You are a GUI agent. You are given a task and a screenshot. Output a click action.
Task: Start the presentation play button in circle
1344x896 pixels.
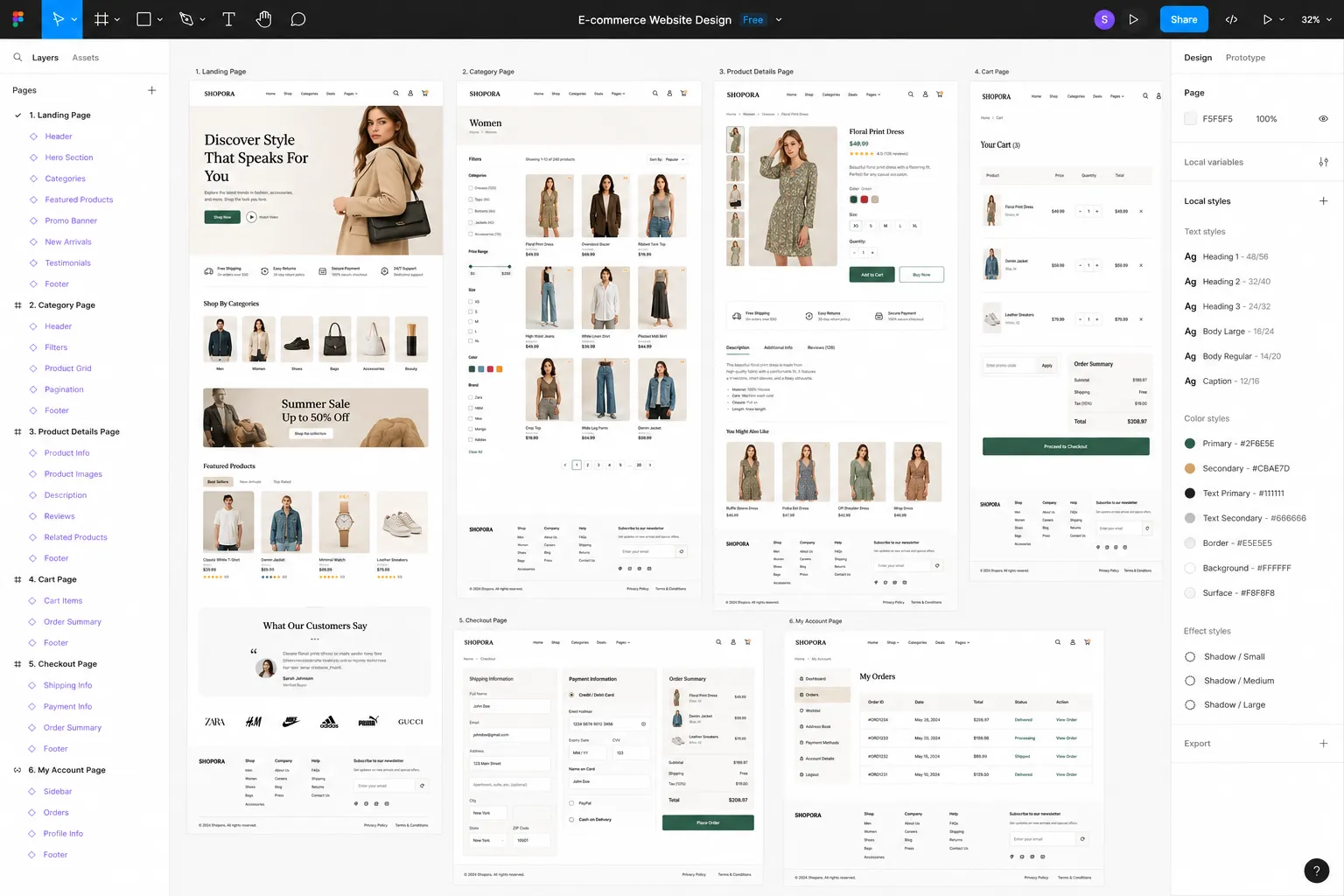click(1134, 19)
